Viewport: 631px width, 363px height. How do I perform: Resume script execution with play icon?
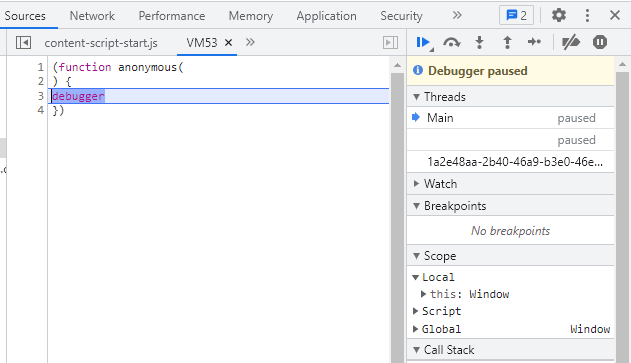423,42
